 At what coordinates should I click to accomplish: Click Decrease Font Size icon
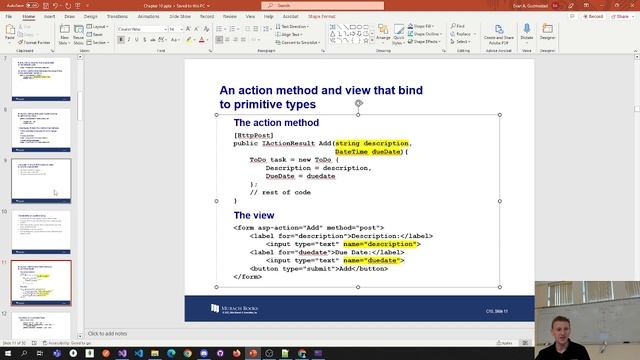[196, 29]
